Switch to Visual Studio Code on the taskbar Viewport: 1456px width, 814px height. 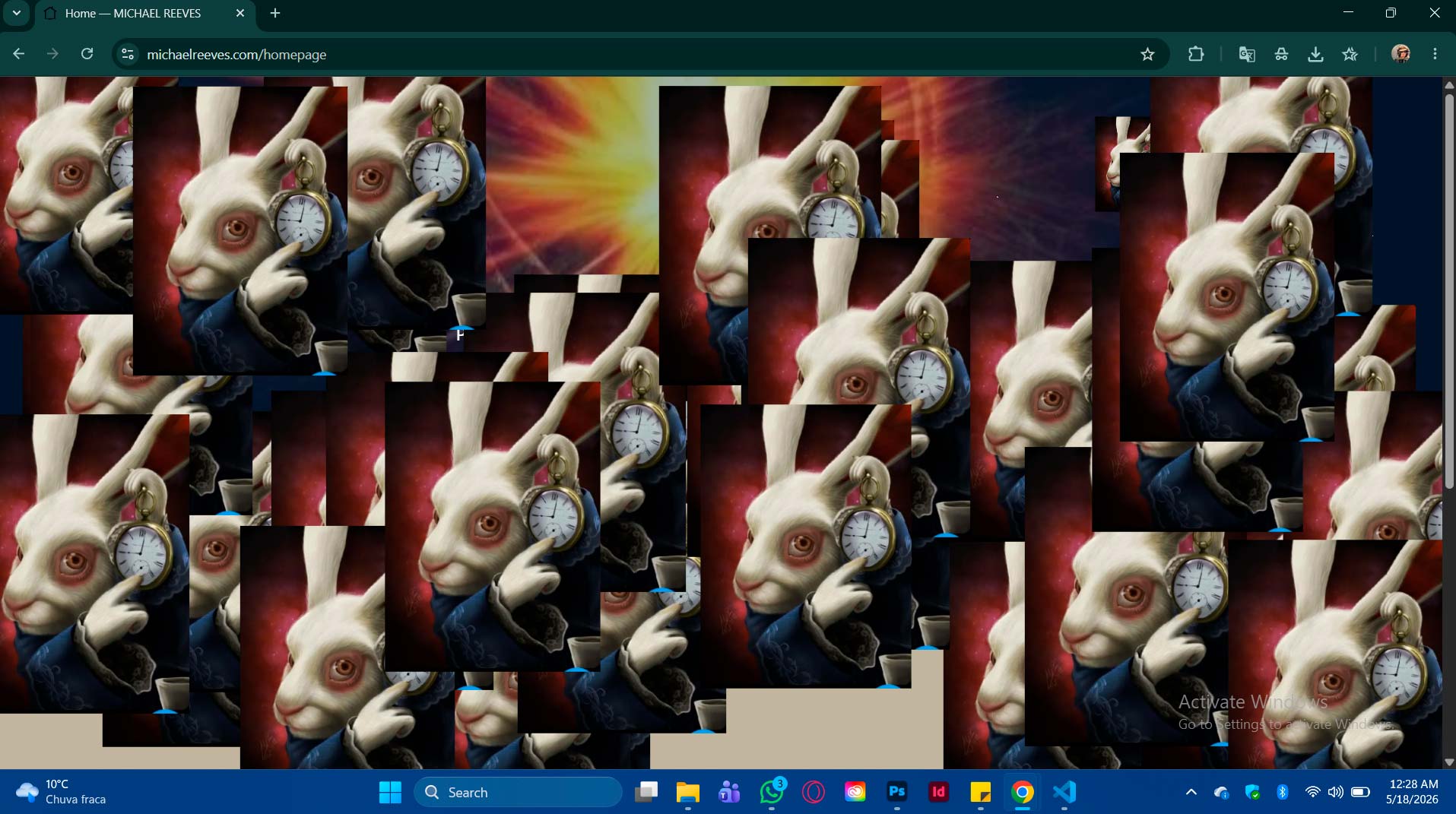pyautogui.click(x=1064, y=792)
